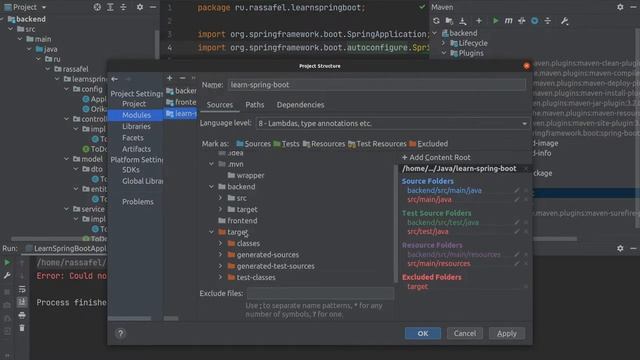Select src/main/resources resource folder entry
The width and height of the screenshot is (640, 360).
pos(439,264)
